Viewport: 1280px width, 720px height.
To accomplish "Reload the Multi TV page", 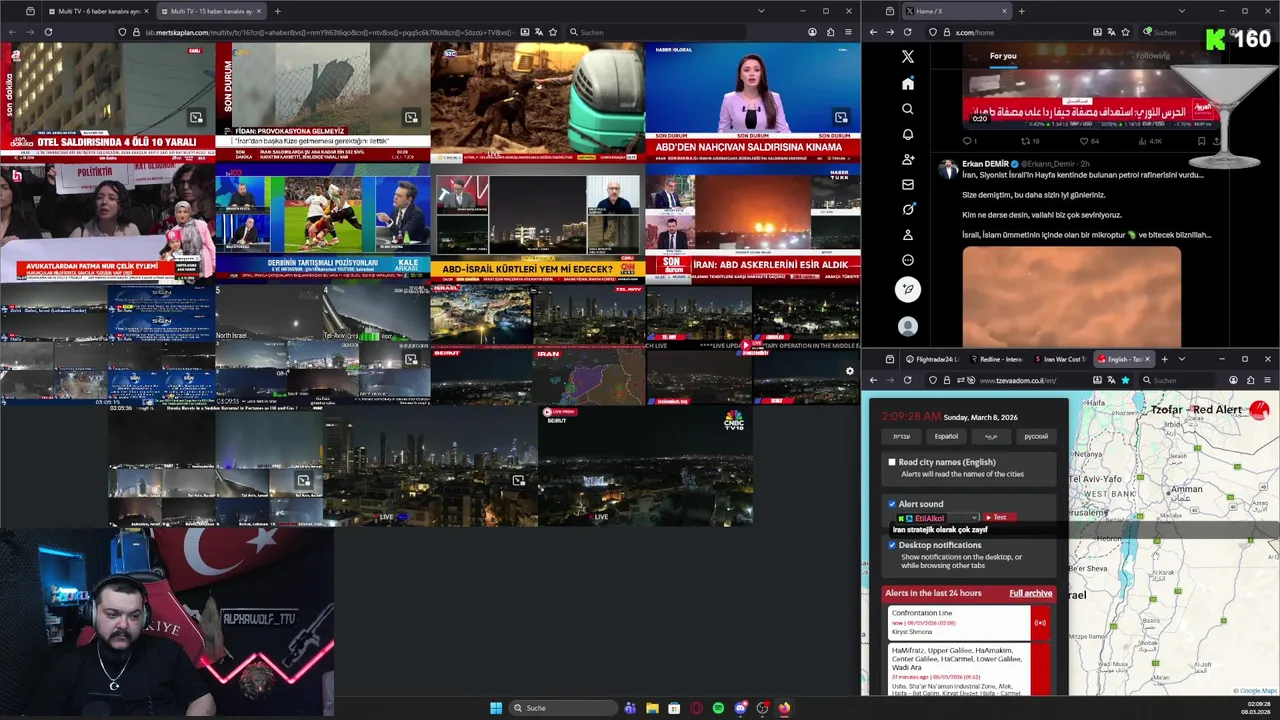I will pos(48,32).
